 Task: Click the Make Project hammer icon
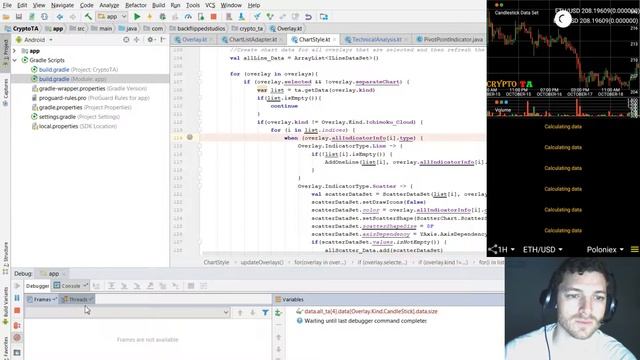pyautogui.click(x=88, y=17)
